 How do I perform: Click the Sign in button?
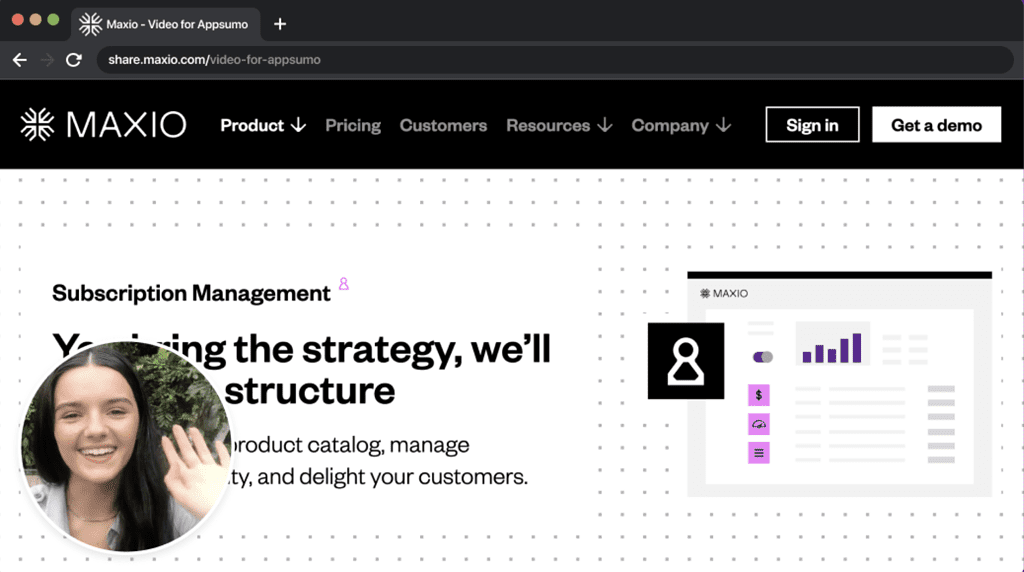pos(812,125)
